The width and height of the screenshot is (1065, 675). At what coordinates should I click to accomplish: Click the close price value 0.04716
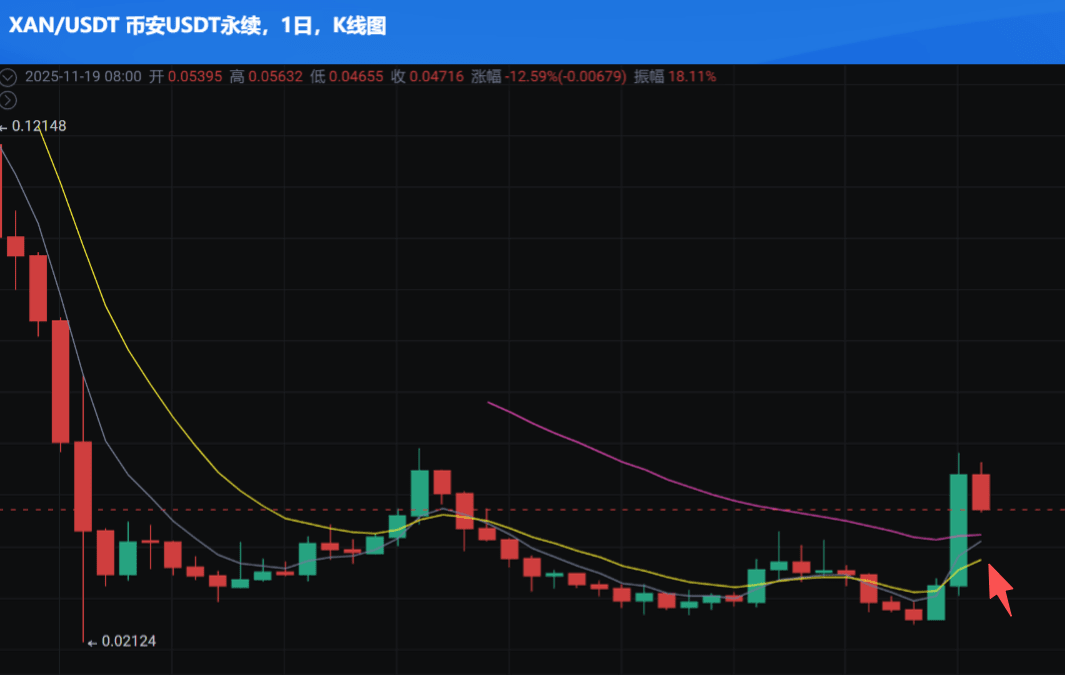tap(439, 76)
